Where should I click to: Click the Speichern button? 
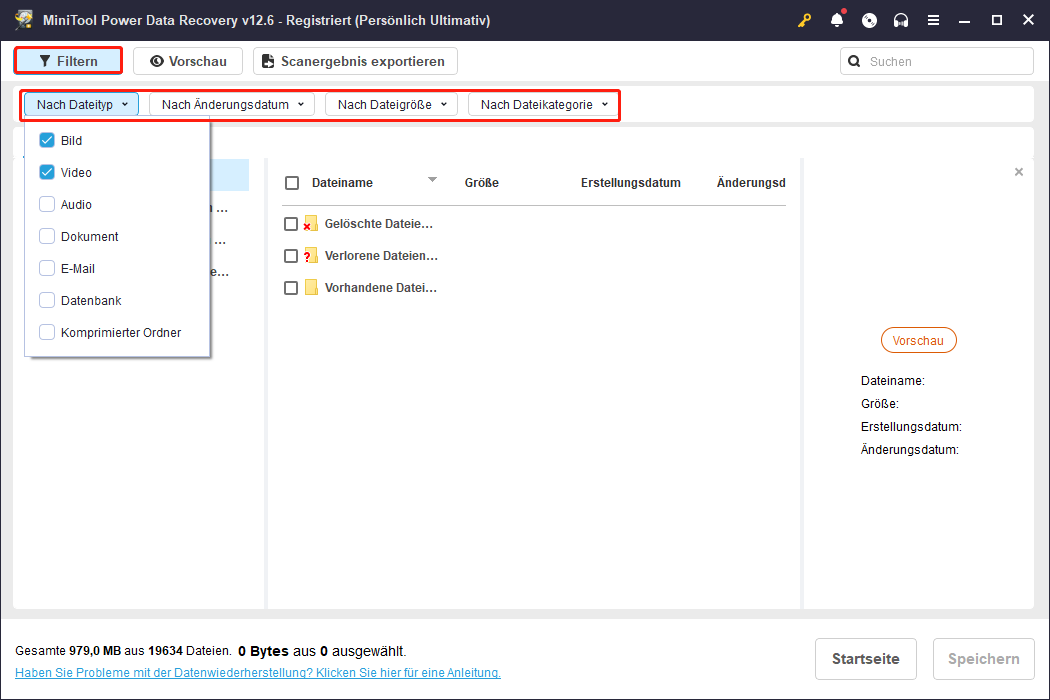pyautogui.click(x=984, y=659)
